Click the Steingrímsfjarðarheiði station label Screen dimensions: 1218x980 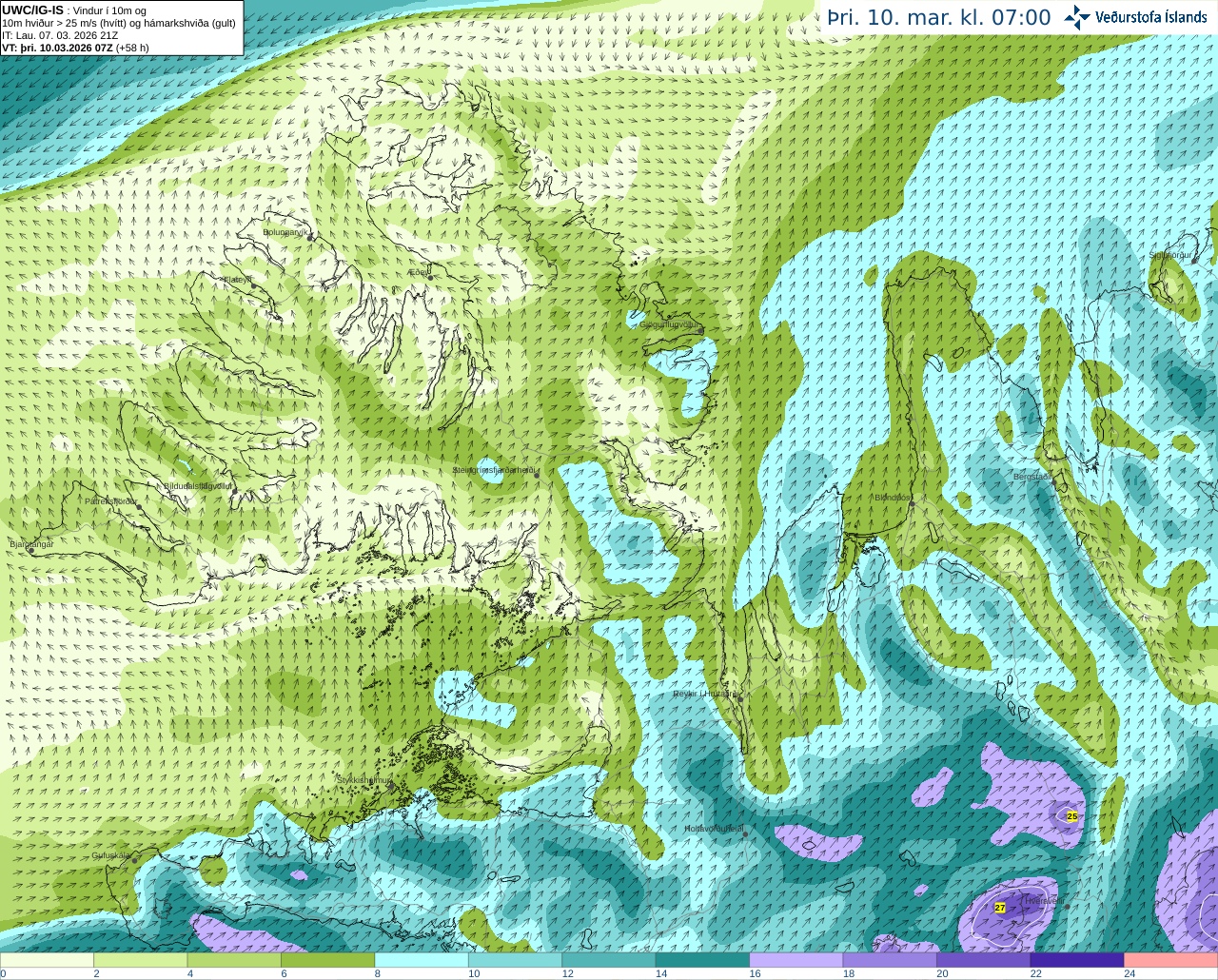pos(495,470)
